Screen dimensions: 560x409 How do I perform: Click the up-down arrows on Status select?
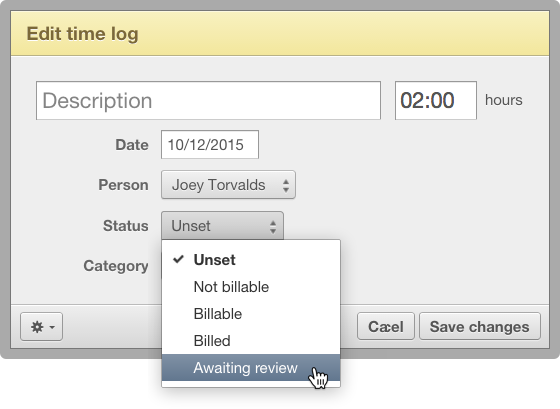pos(273,226)
